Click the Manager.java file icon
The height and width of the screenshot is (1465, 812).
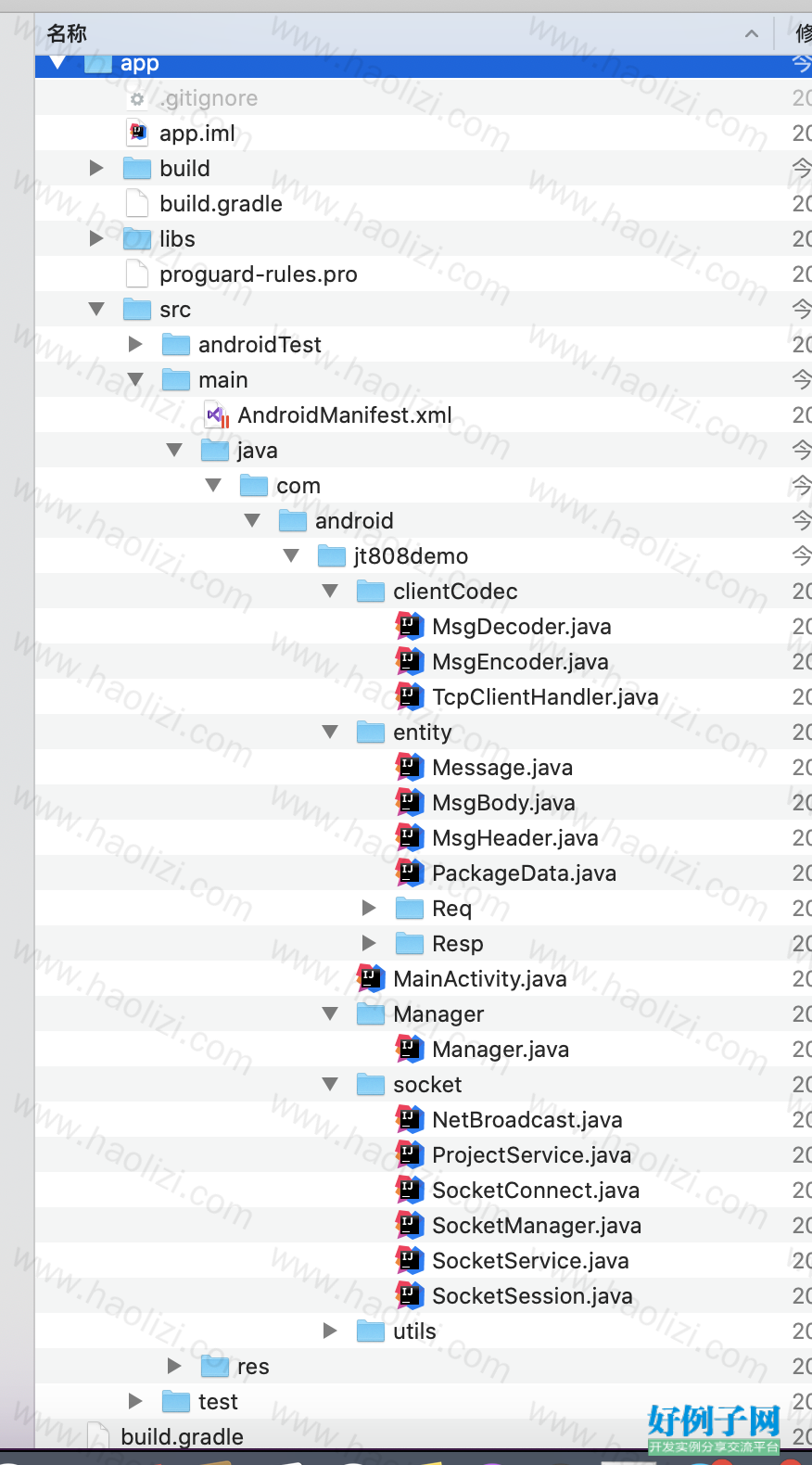coord(410,1049)
